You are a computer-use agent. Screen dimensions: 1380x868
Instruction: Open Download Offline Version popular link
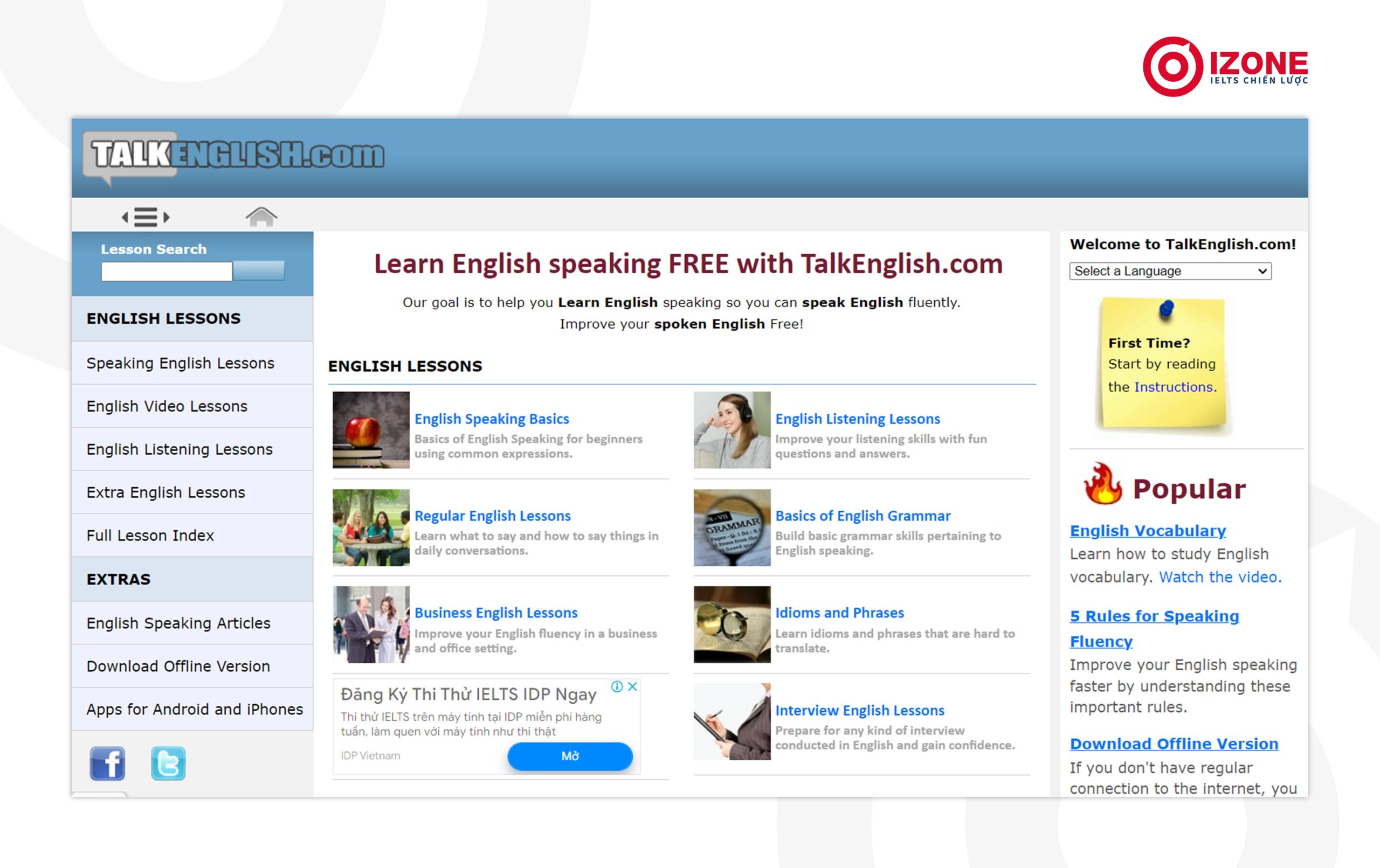pyautogui.click(x=1174, y=744)
